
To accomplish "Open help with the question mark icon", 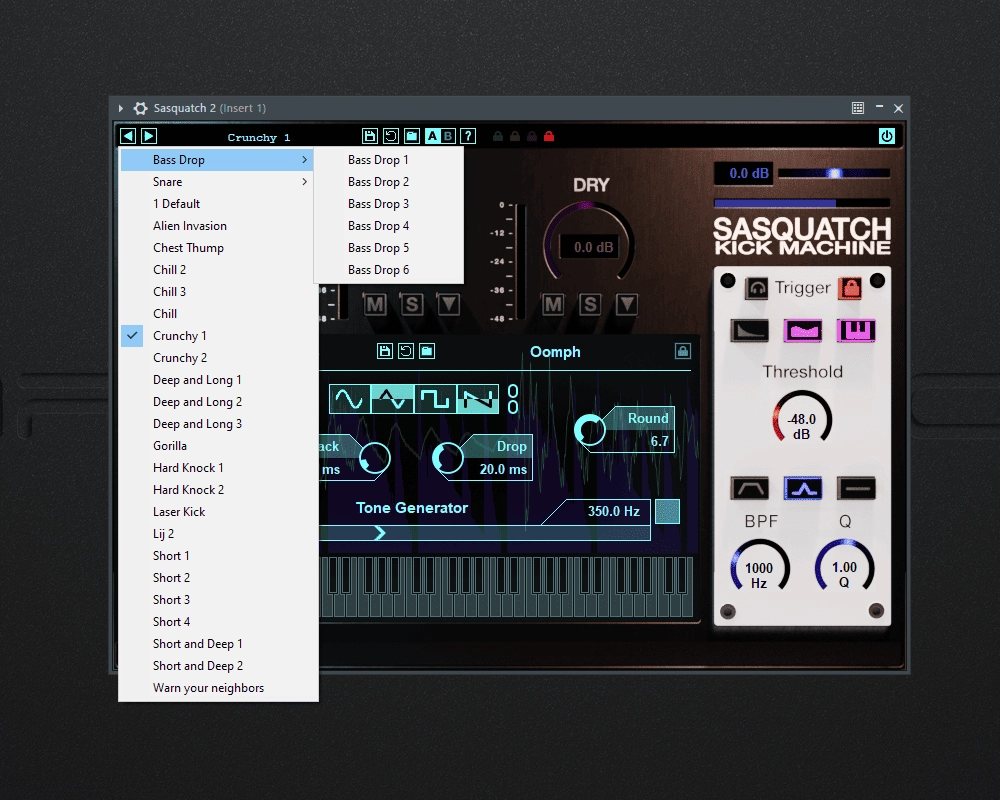I will point(468,136).
